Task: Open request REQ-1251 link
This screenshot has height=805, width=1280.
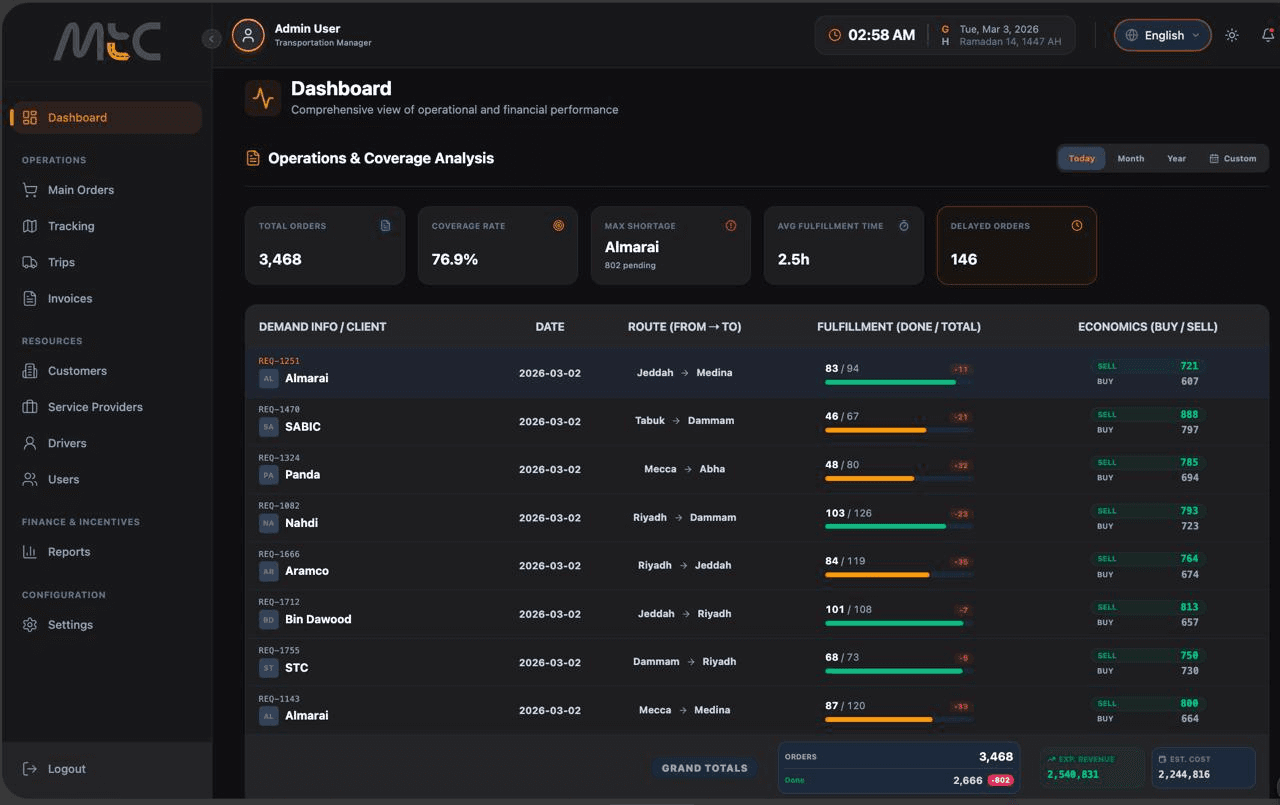Action: point(279,361)
